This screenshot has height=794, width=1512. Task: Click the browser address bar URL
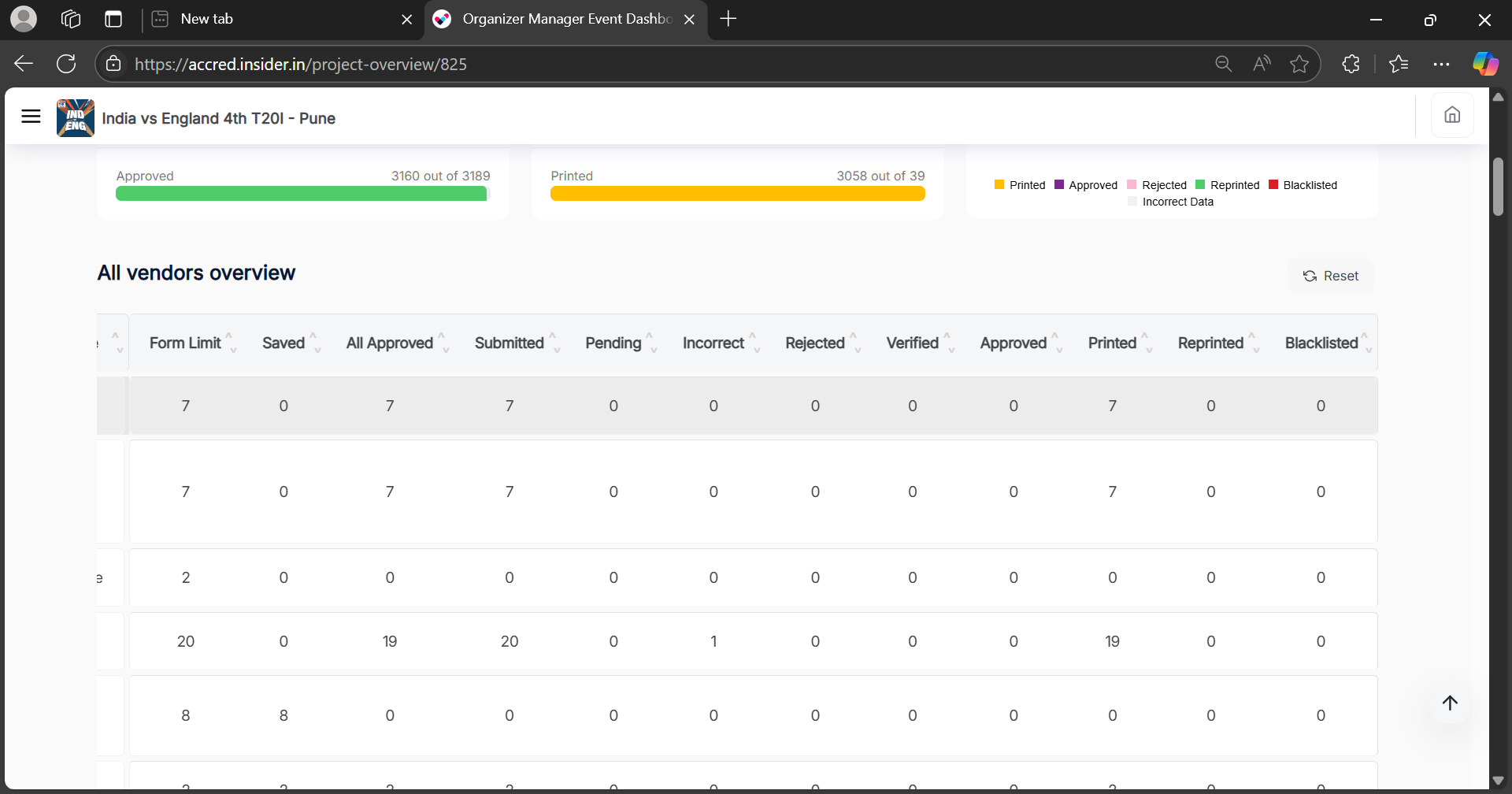pyautogui.click(x=301, y=64)
